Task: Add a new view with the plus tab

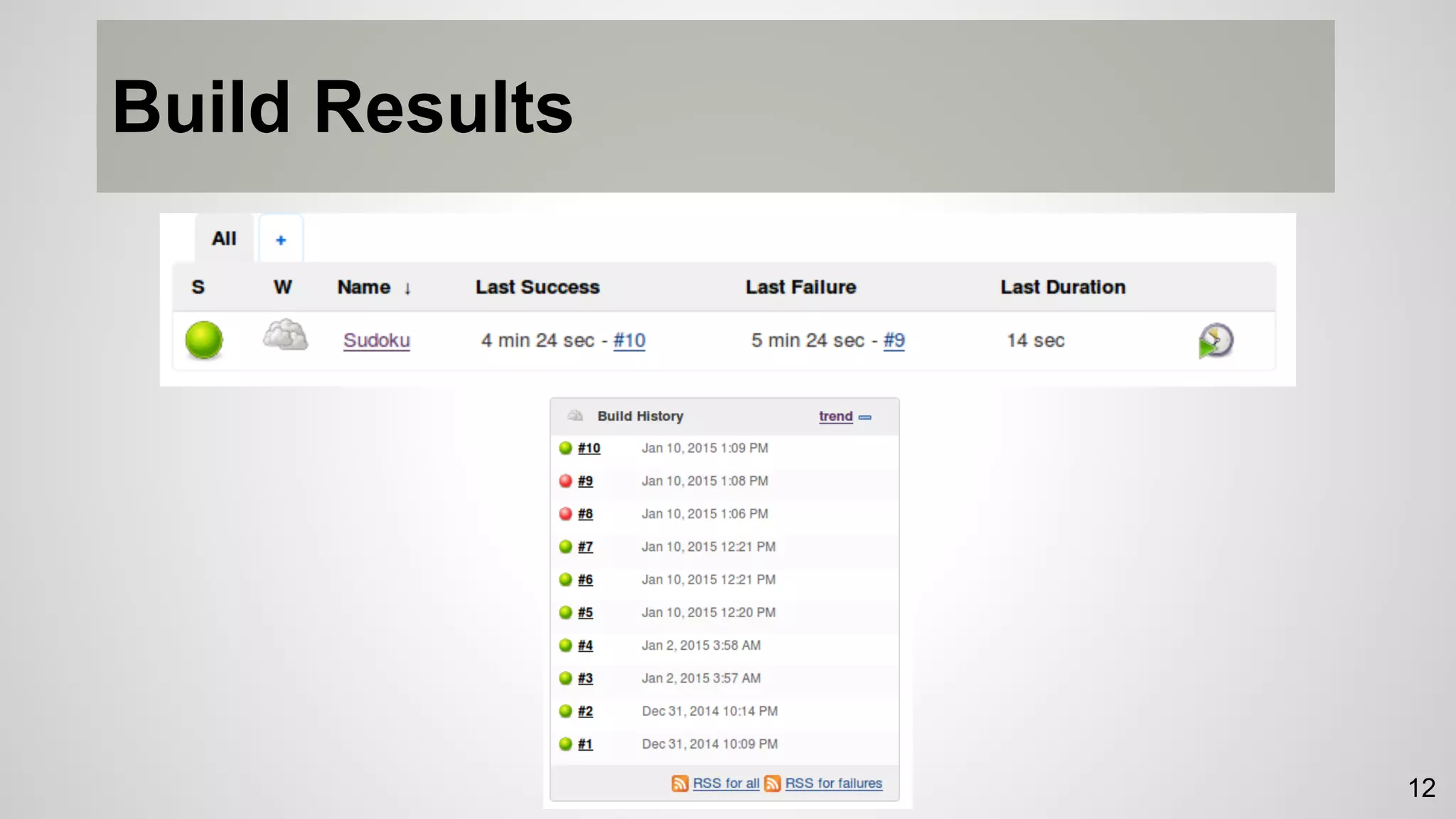Action: (x=281, y=240)
